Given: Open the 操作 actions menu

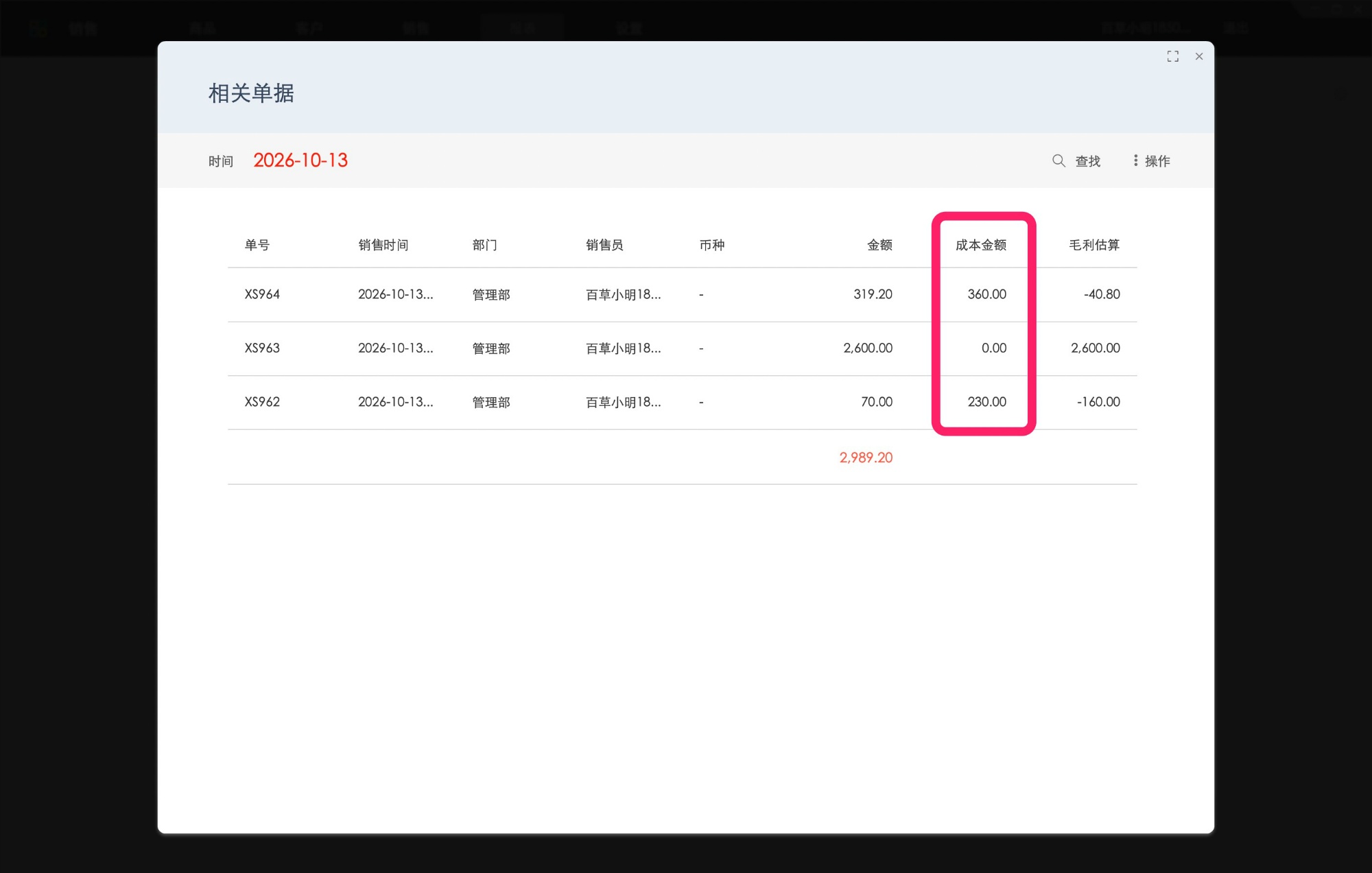Looking at the screenshot, I should 1151,161.
